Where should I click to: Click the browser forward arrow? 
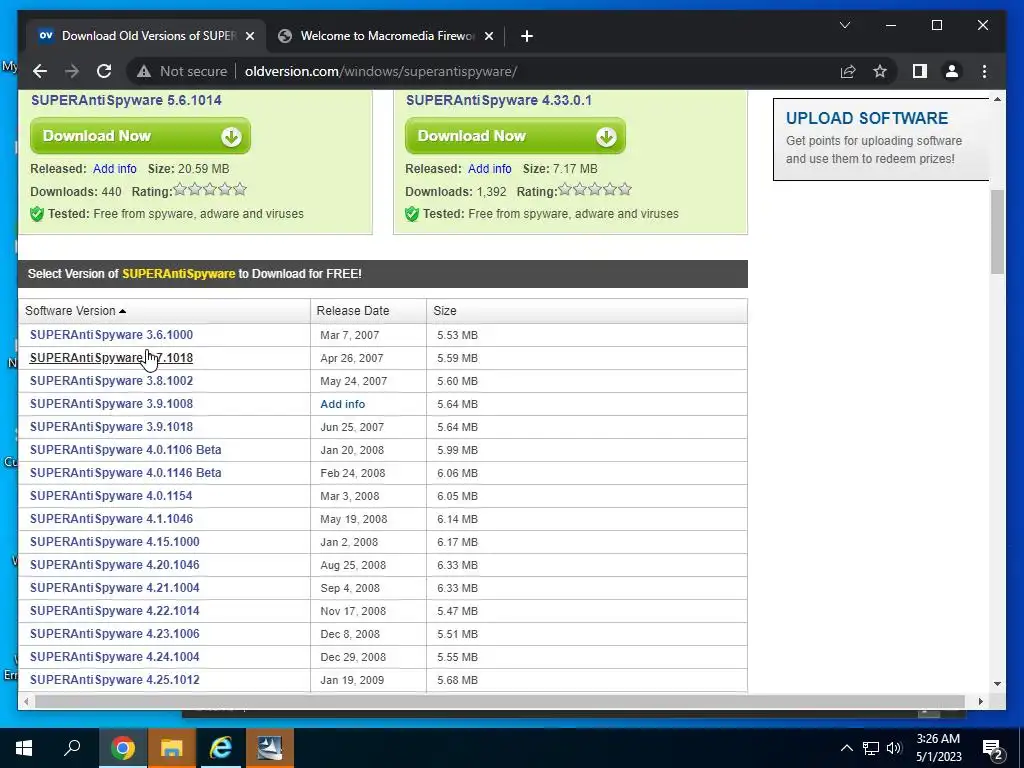(72, 71)
